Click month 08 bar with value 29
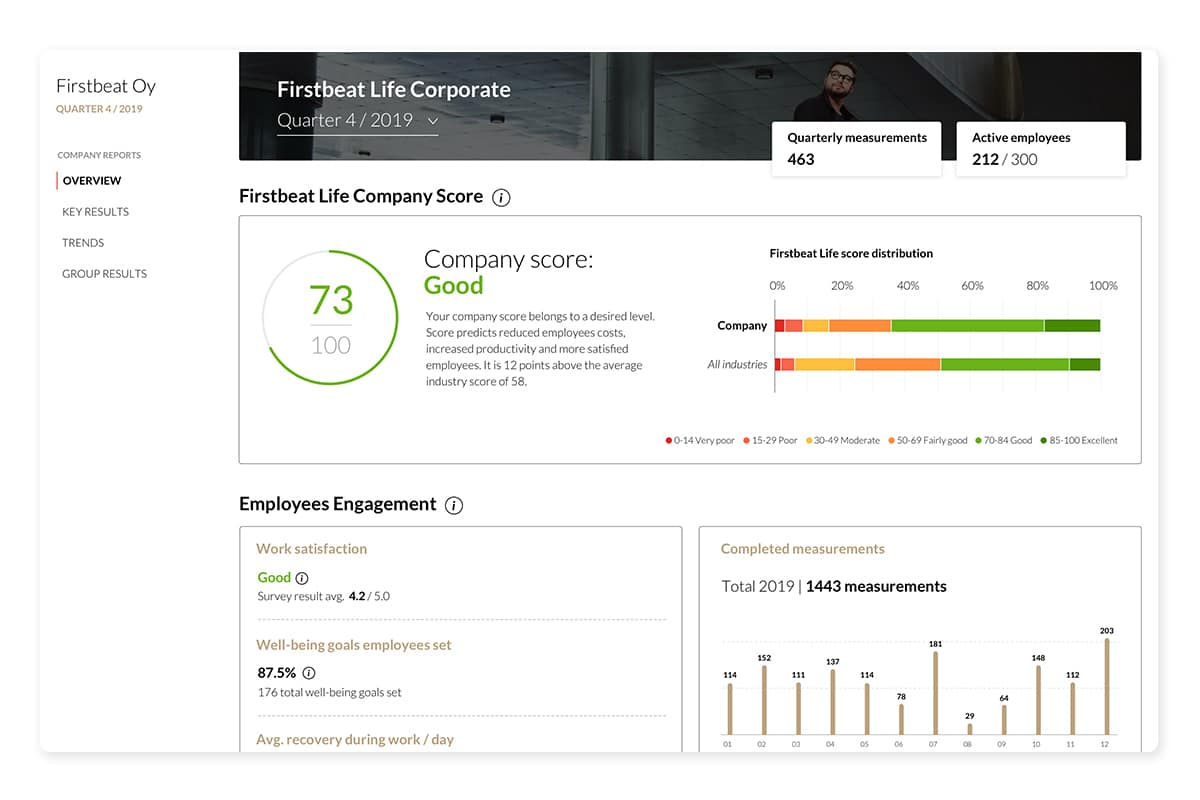1200x800 pixels. pos(969,730)
